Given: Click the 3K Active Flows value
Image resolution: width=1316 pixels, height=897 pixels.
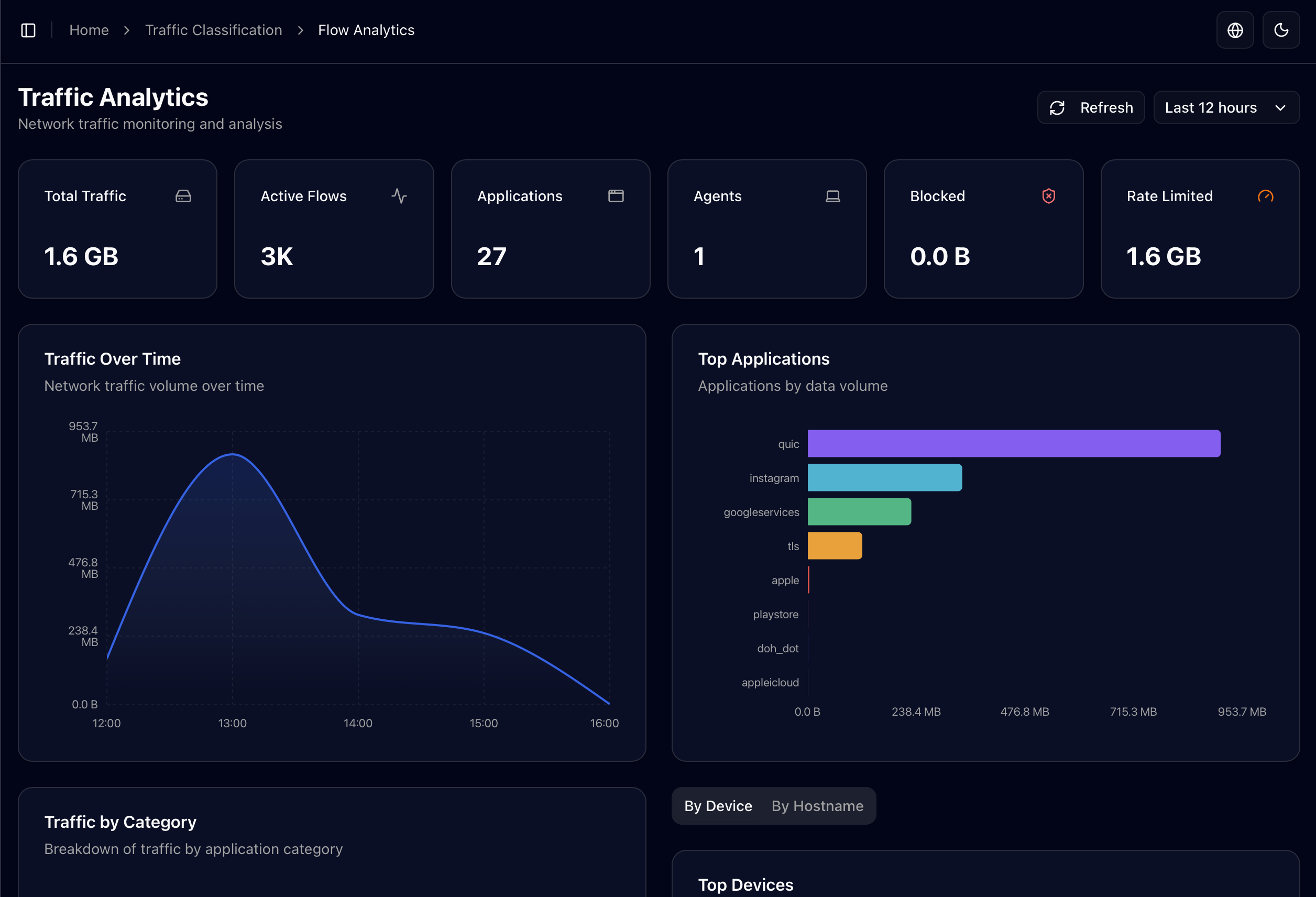Looking at the screenshot, I should (x=276, y=257).
